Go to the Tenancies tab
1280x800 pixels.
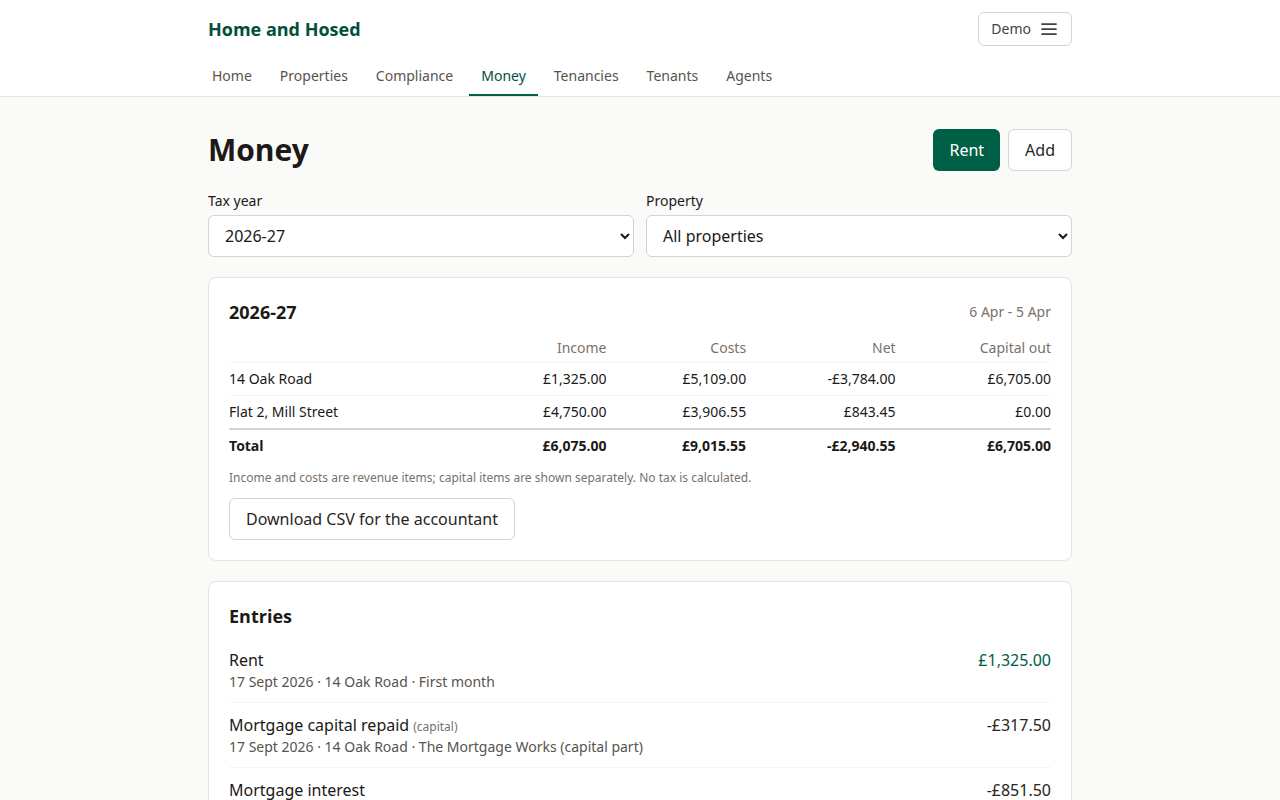pos(586,76)
